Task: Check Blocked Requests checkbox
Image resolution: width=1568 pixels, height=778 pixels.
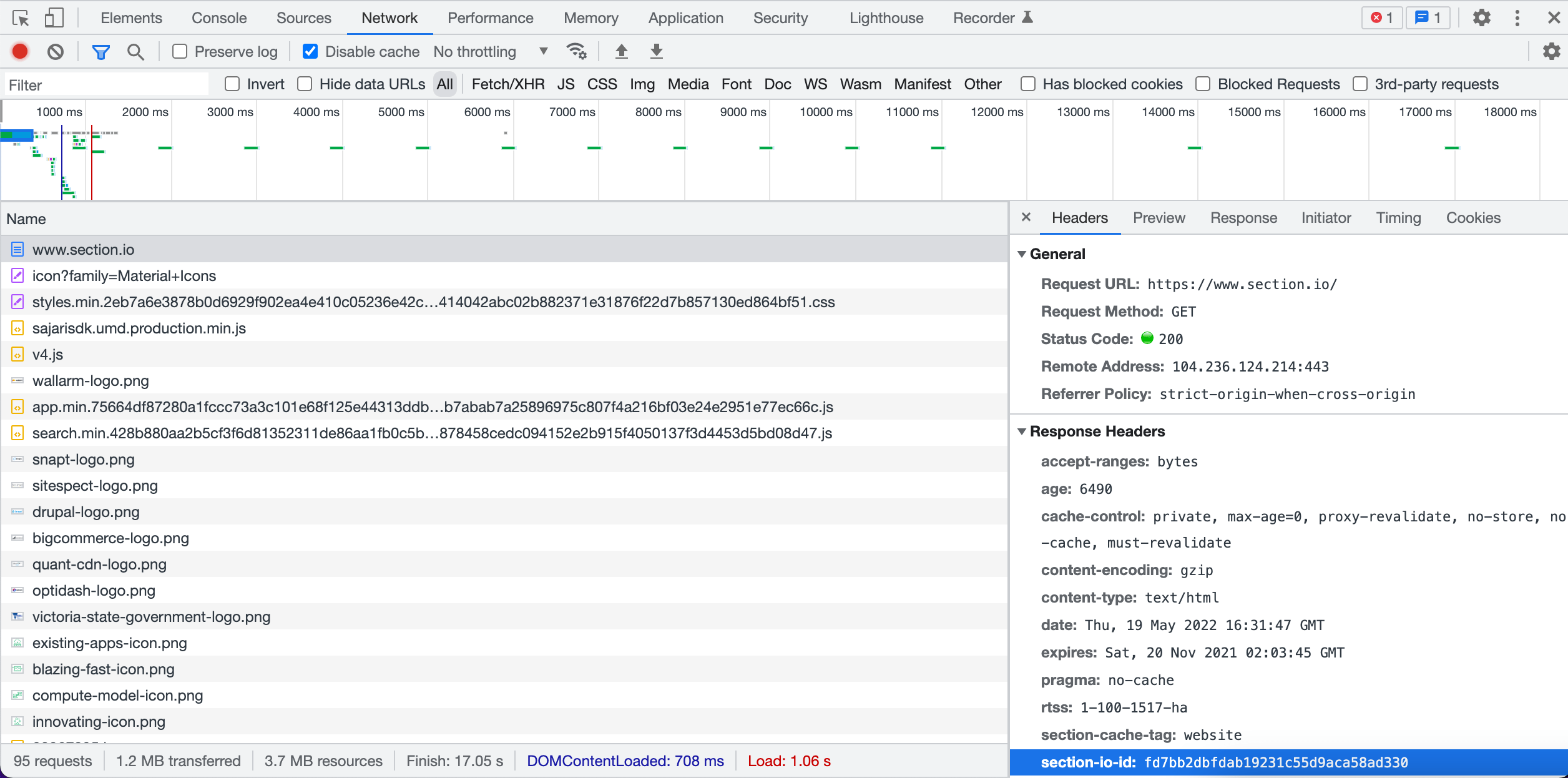Action: coord(1203,84)
